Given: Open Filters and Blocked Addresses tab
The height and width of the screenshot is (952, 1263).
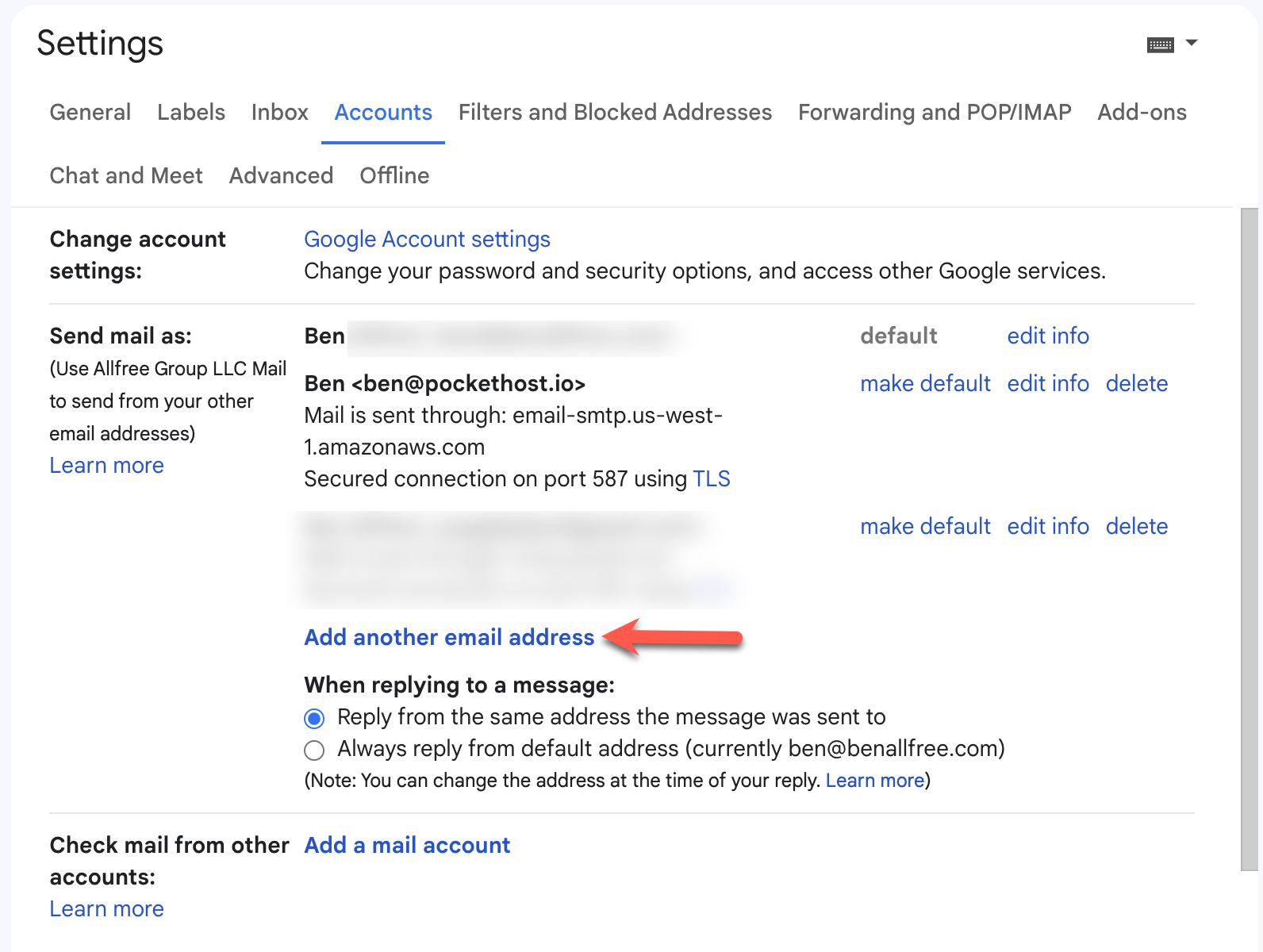Looking at the screenshot, I should click(x=615, y=113).
